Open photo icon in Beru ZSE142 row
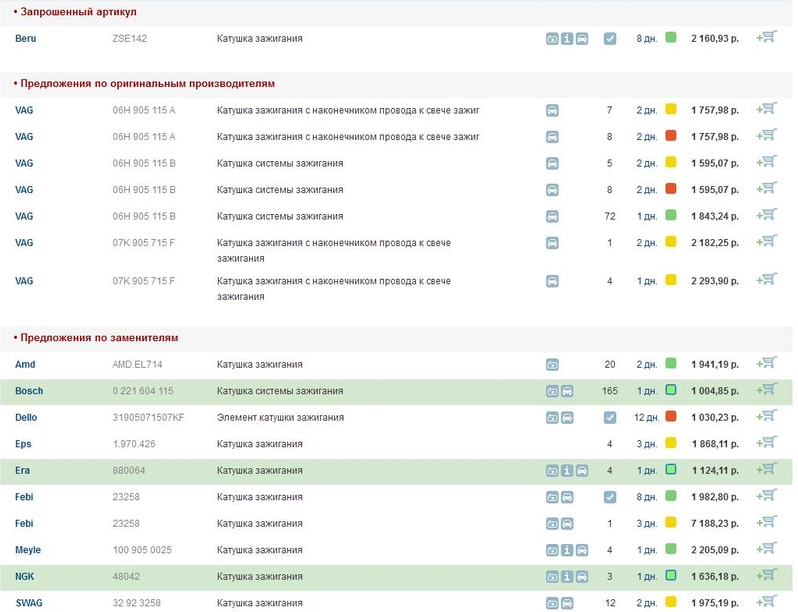The image size is (798, 612). click(x=552, y=39)
